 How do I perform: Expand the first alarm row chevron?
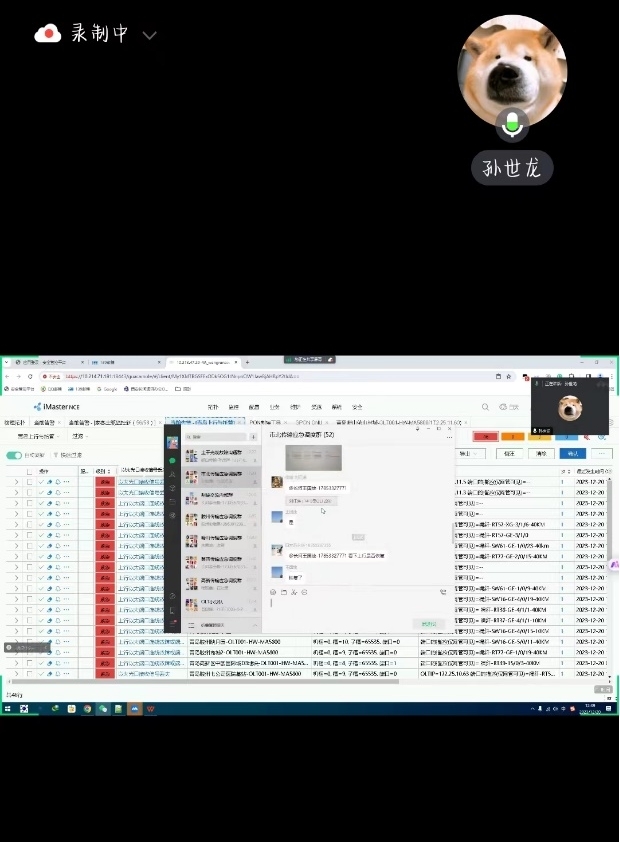15,482
